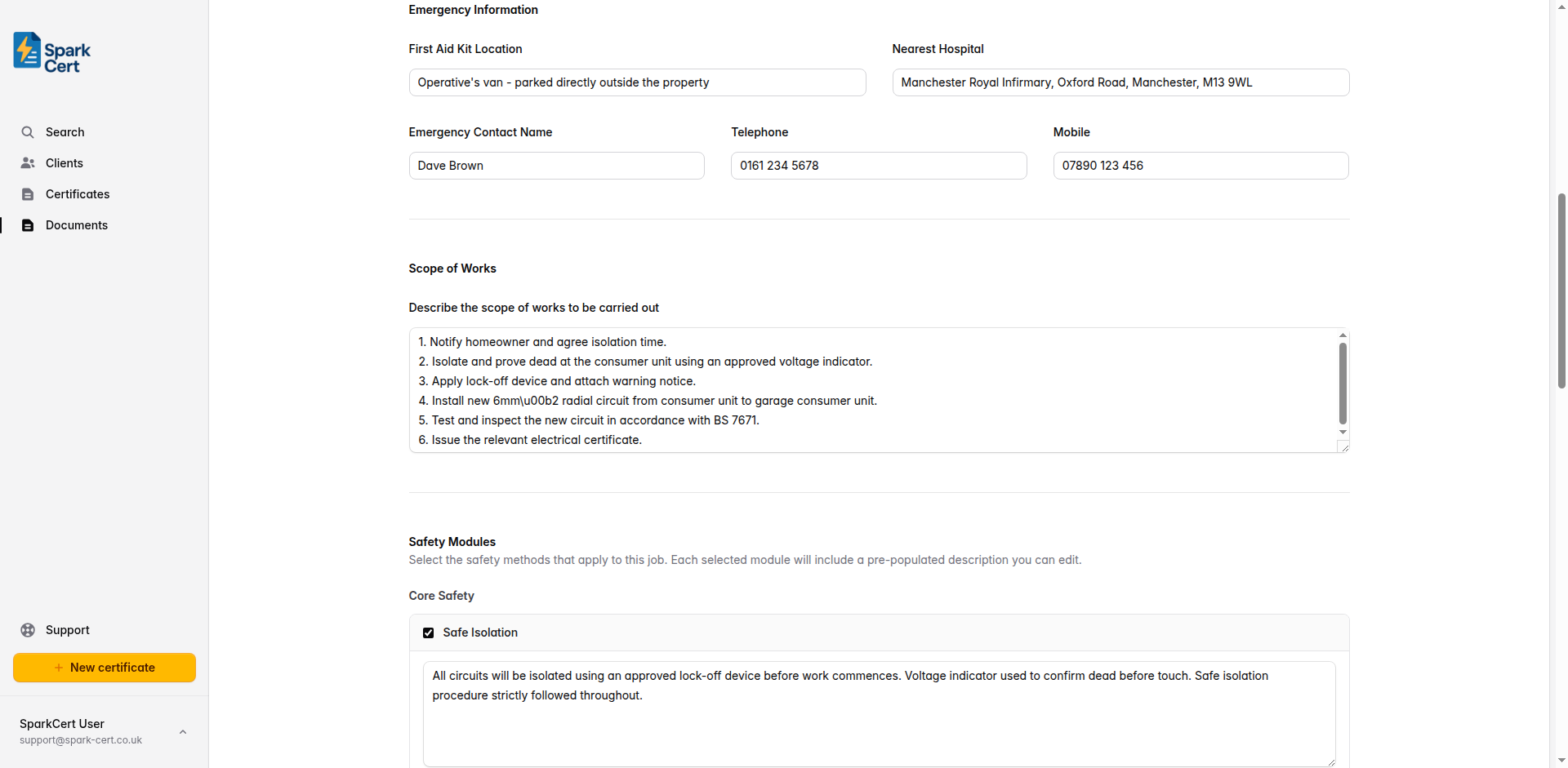Open the Clients menu item

tap(65, 163)
